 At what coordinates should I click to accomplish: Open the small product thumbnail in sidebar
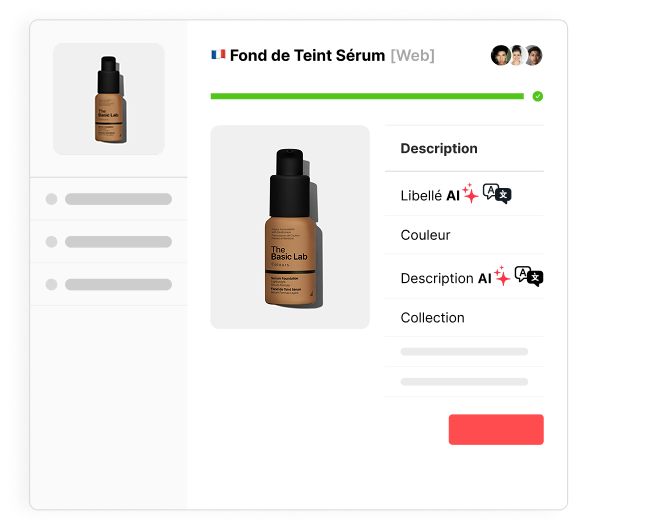coord(109,99)
